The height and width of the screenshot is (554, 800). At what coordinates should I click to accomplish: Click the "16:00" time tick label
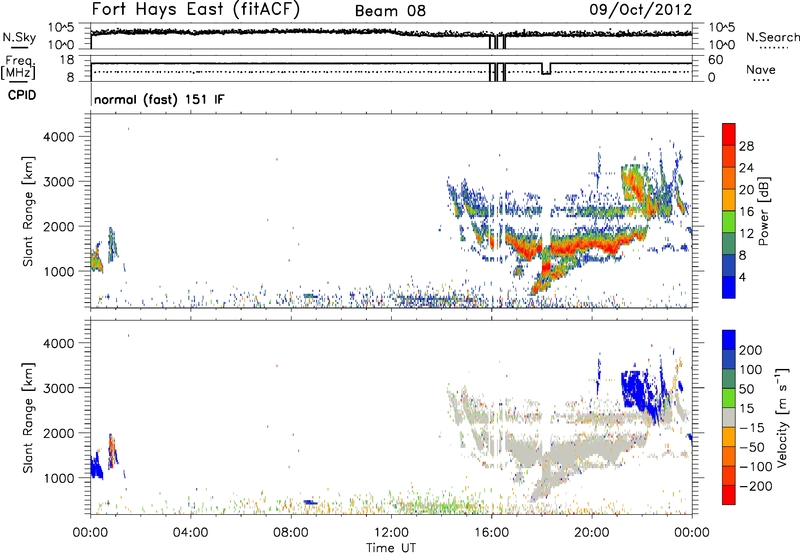point(491,532)
